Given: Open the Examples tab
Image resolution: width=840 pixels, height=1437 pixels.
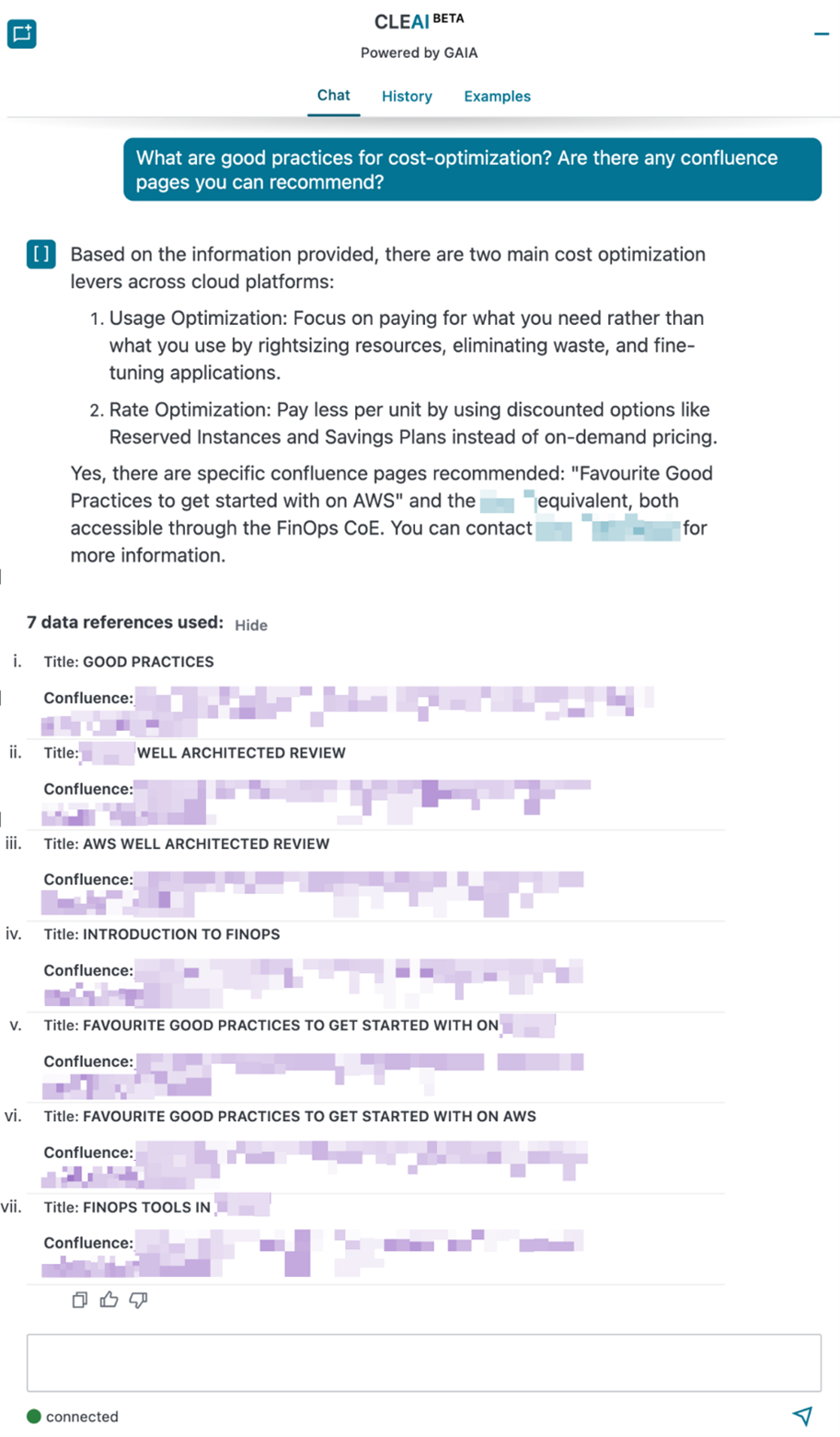Looking at the screenshot, I should click(497, 97).
